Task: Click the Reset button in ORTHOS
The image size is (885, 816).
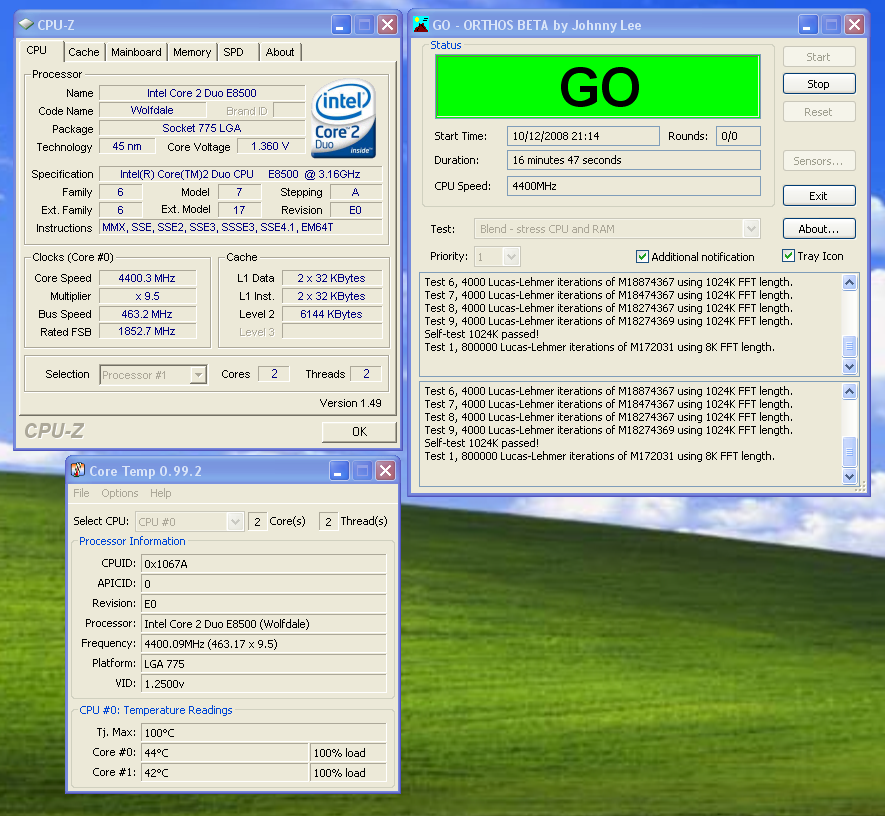Action: tap(819, 112)
